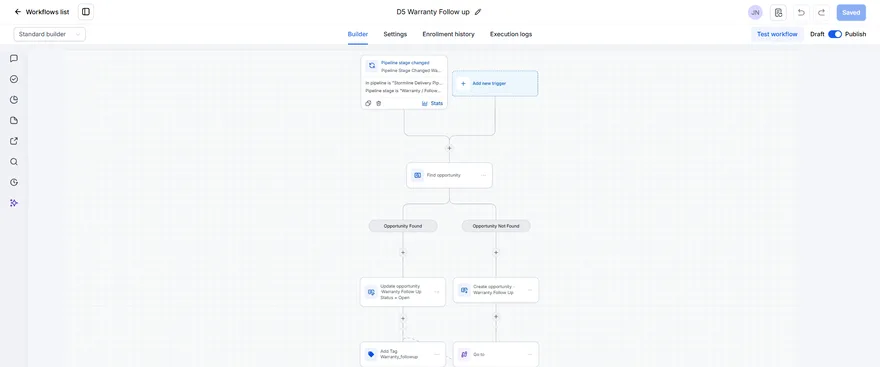Viewport: 880px width, 367px height.
Task: Open the Pipeline stage changed trigger title
Action: click(x=405, y=63)
